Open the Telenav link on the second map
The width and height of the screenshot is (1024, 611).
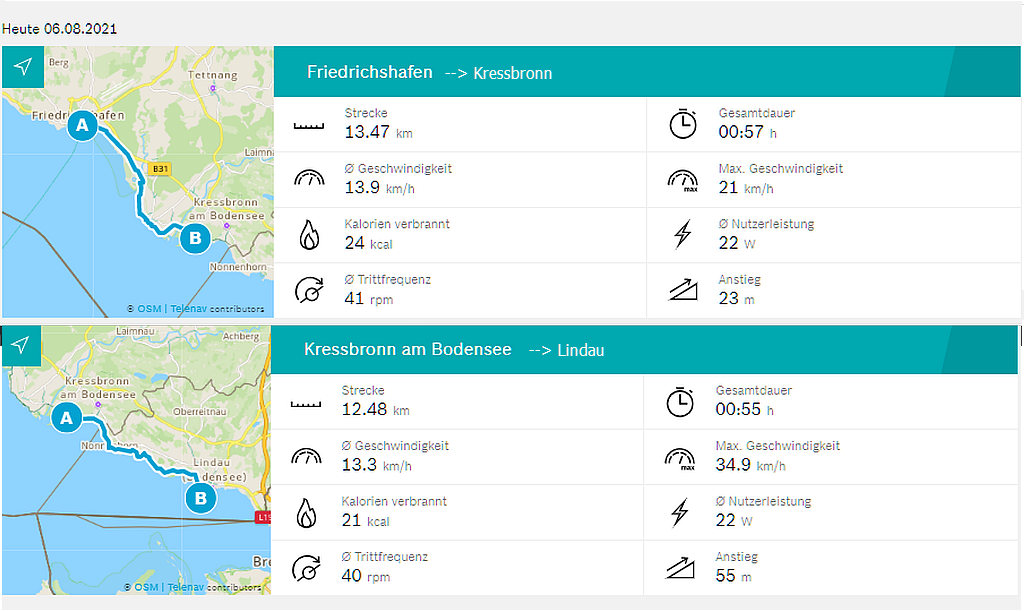(x=186, y=587)
